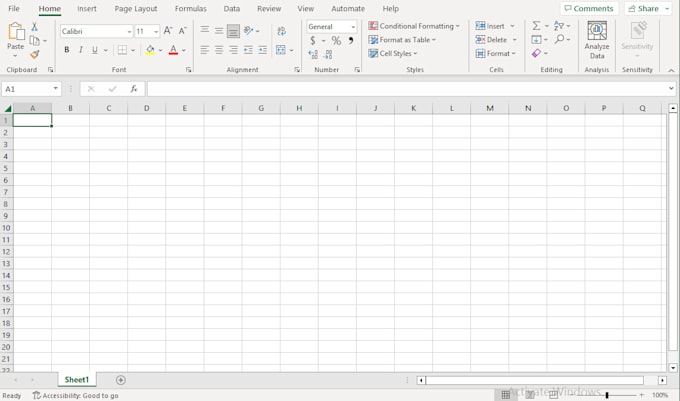Open the font size dropdown
This screenshot has width=680, height=401.
pos(156,32)
